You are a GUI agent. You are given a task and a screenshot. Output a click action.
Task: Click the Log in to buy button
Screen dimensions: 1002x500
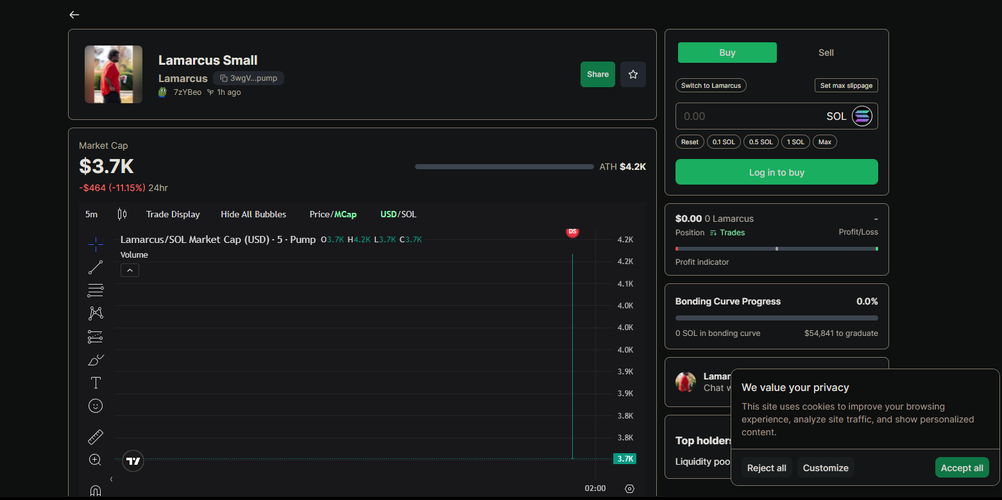[x=776, y=172]
